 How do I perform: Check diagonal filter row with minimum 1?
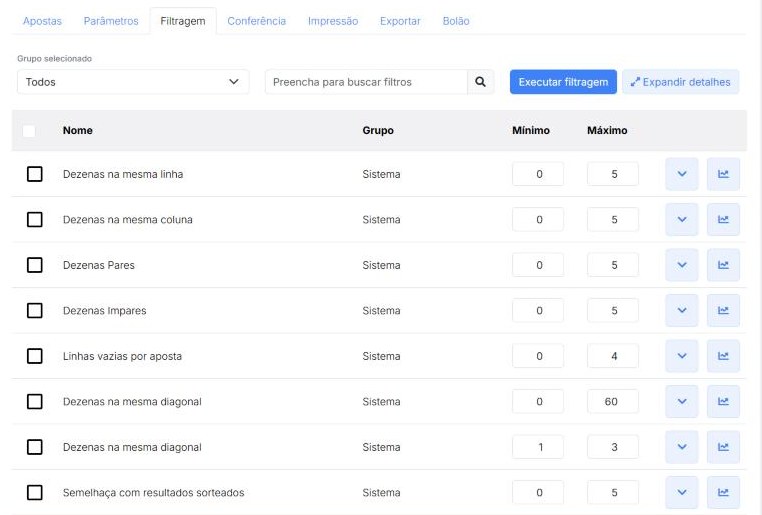(35, 447)
